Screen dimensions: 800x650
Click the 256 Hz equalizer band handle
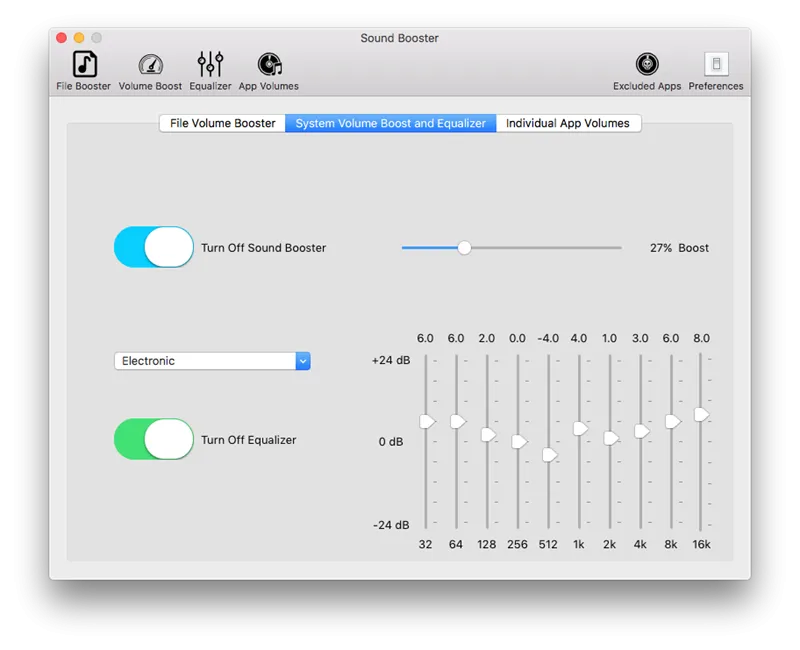coord(519,441)
